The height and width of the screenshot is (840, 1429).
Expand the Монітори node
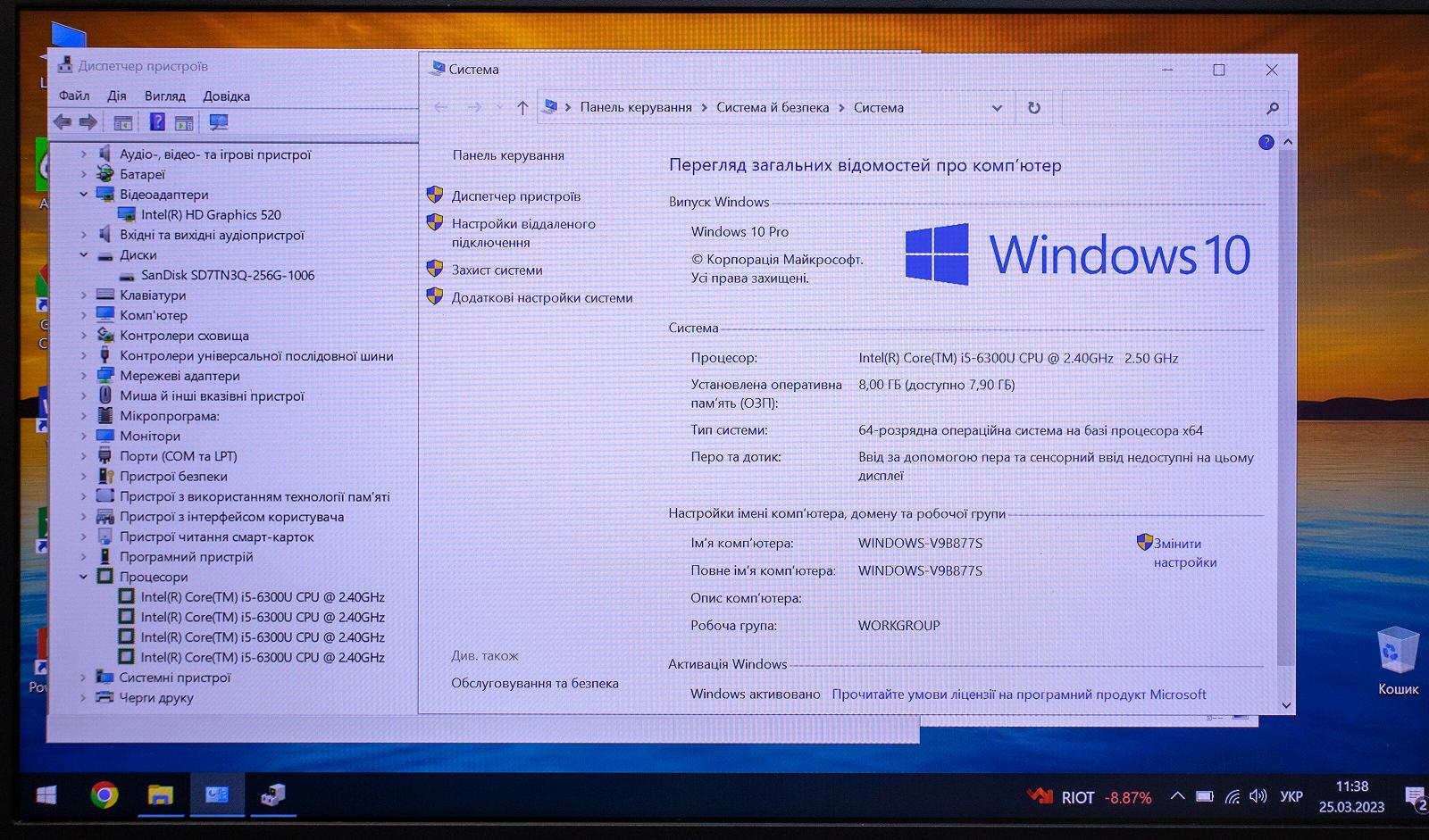(x=84, y=436)
